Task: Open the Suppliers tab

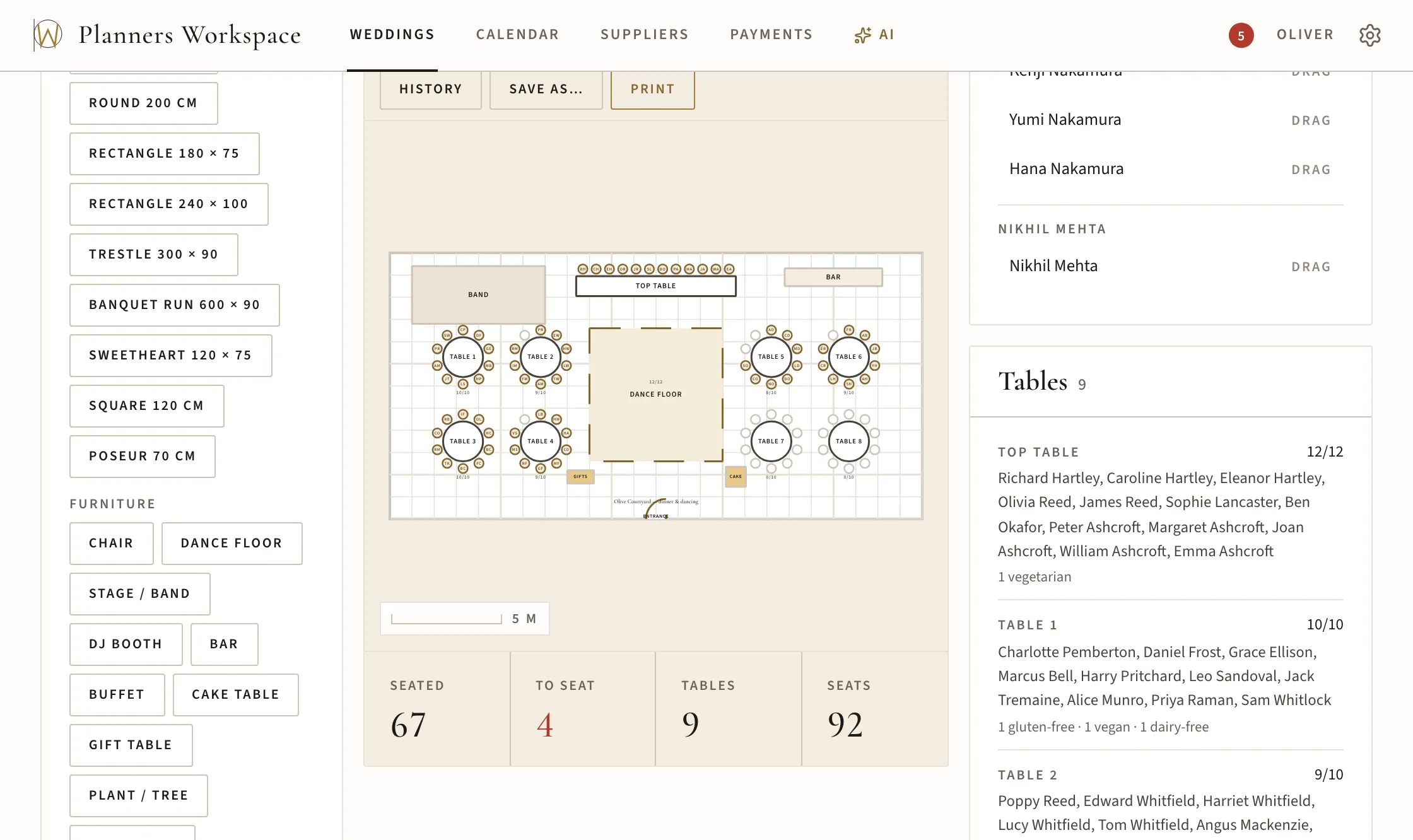Action: [645, 35]
